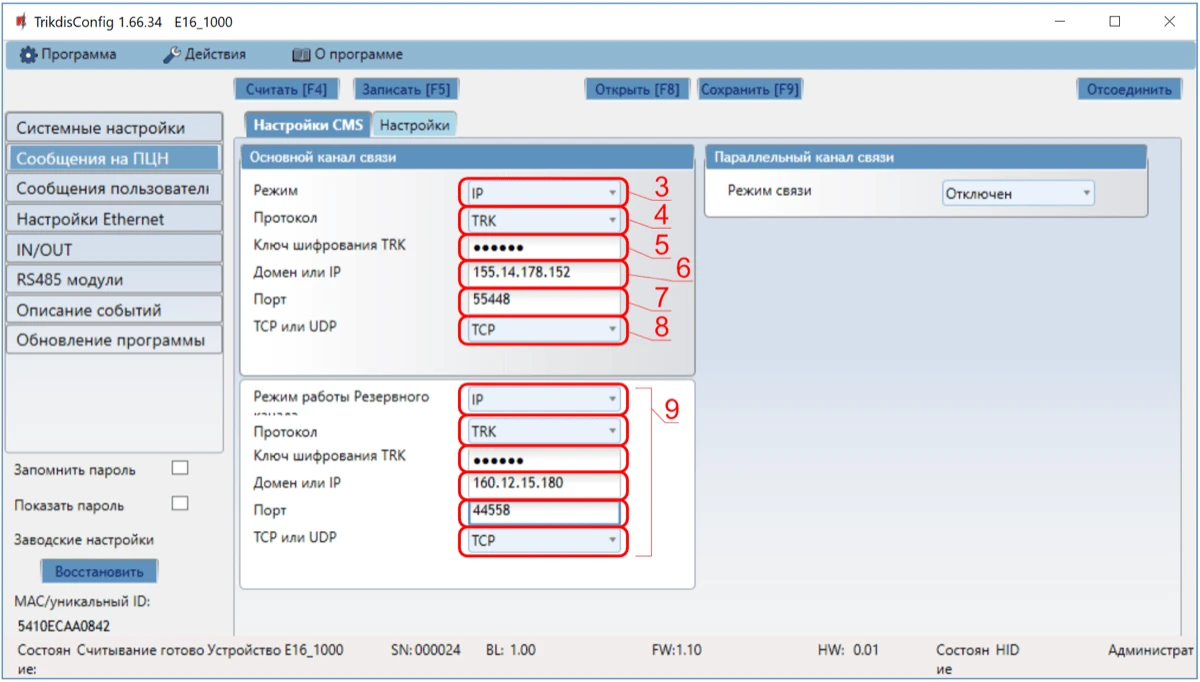Click the book icon beside О программе
The width and height of the screenshot is (1200, 682).
coord(300,55)
